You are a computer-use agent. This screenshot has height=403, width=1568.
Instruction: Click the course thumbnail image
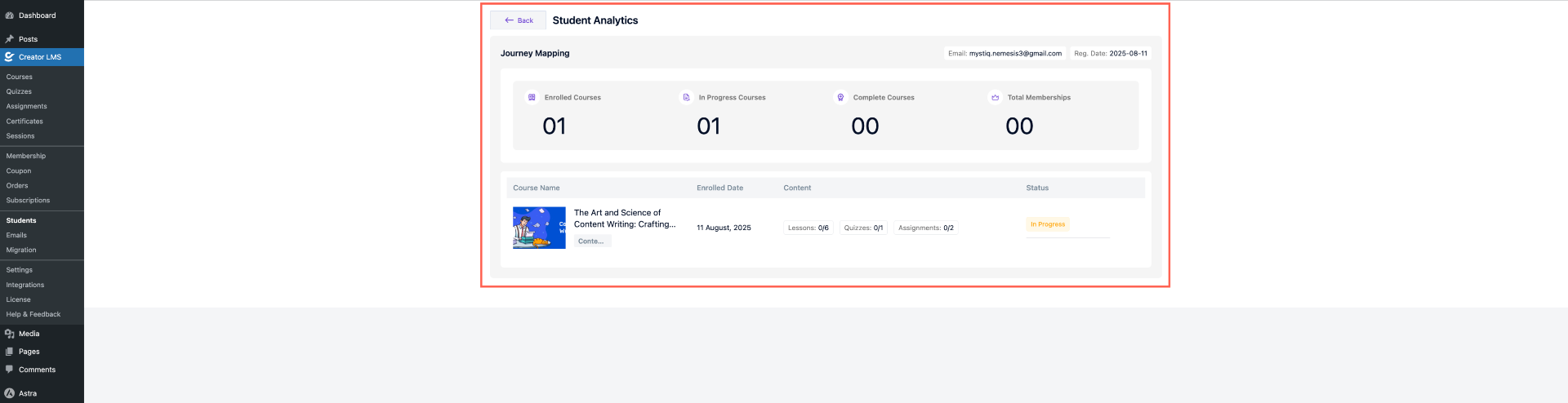click(x=539, y=228)
